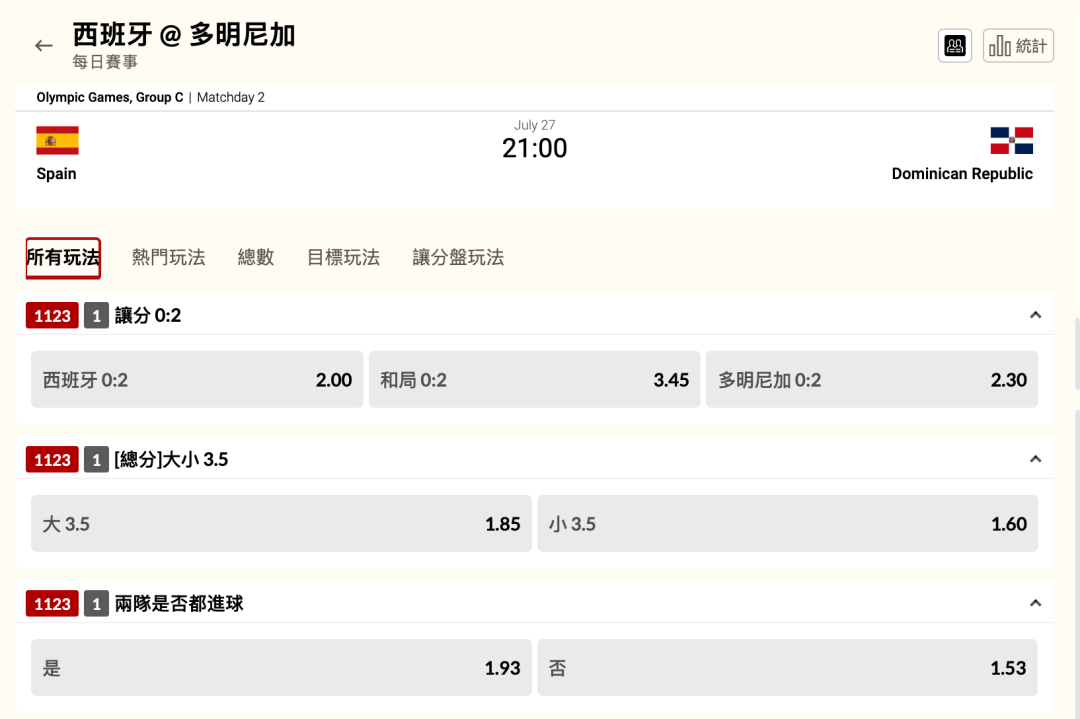Click the red 1123 badge beside 讓分 0:2
Image resolution: width=1080 pixels, height=719 pixels.
(52, 316)
